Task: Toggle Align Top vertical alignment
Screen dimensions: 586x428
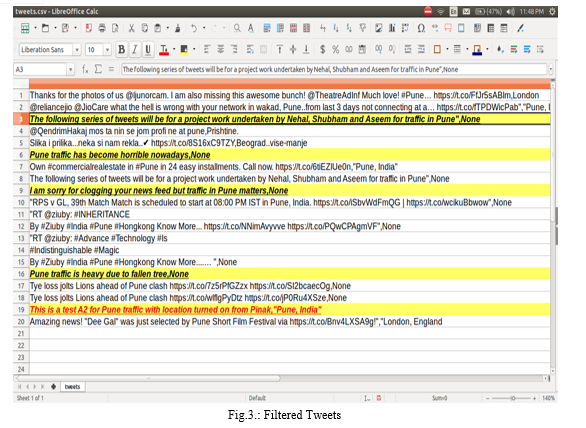Action: 280,49
